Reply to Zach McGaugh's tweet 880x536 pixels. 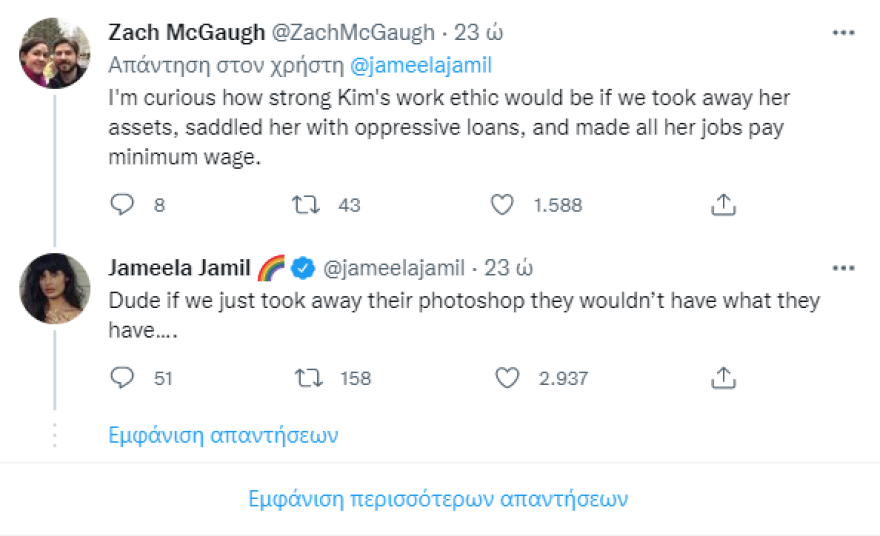122,205
